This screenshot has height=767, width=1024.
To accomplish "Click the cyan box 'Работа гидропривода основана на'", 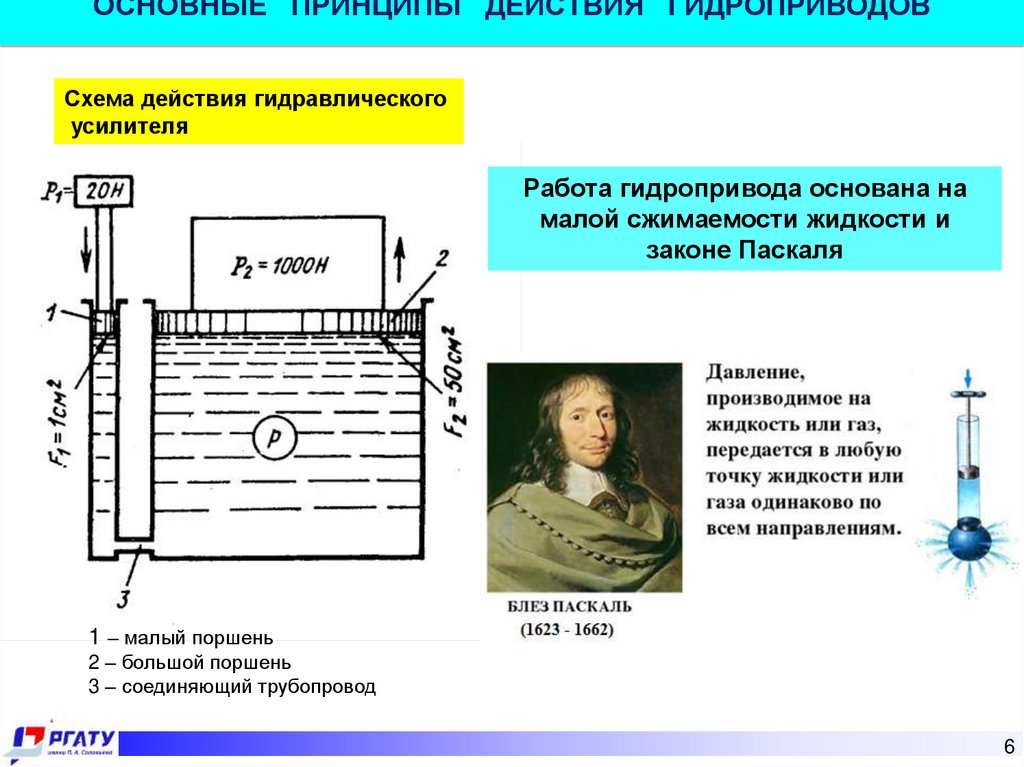I will pos(744,218).
